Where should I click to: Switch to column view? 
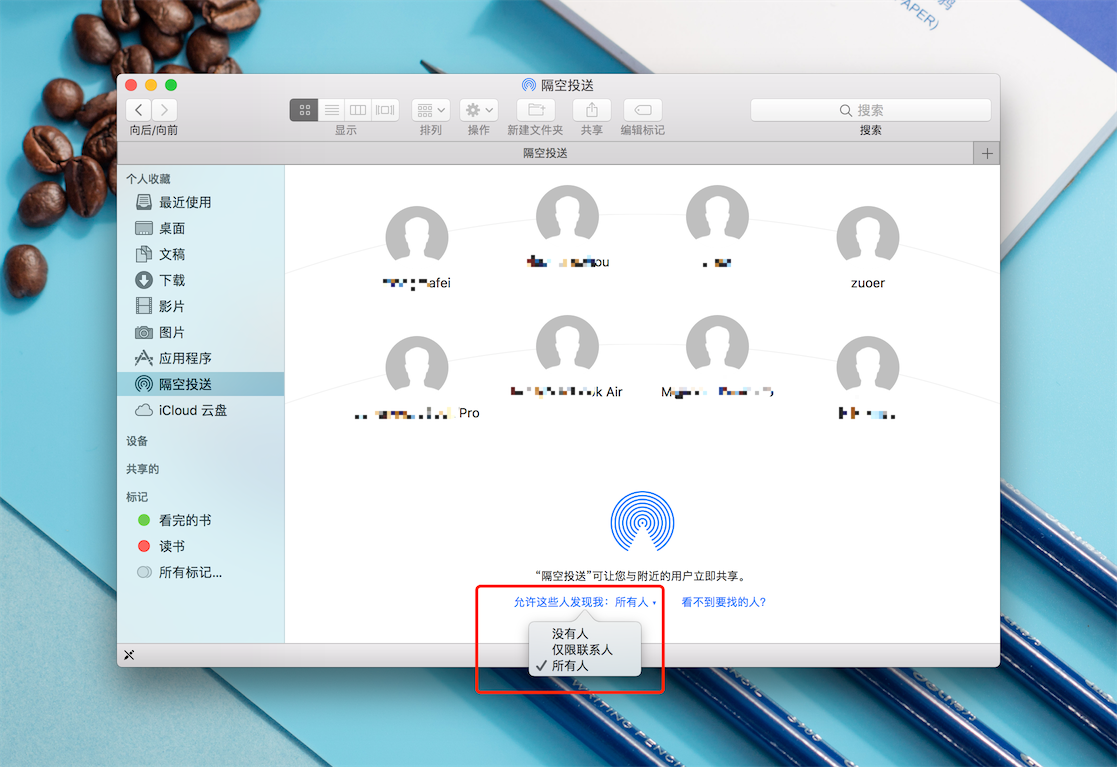pyautogui.click(x=358, y=110)
